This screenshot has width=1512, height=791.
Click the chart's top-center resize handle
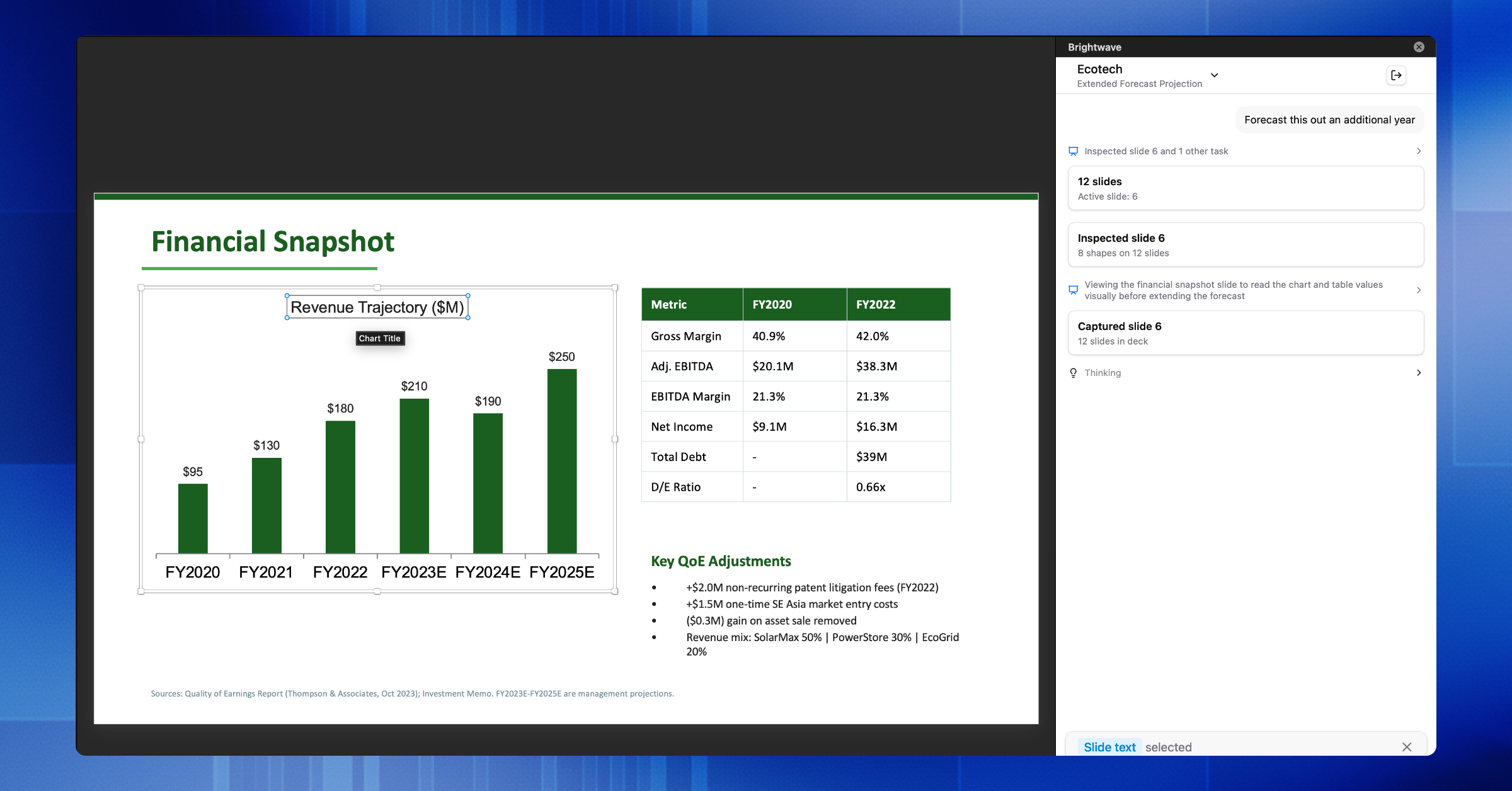[377, 287]
